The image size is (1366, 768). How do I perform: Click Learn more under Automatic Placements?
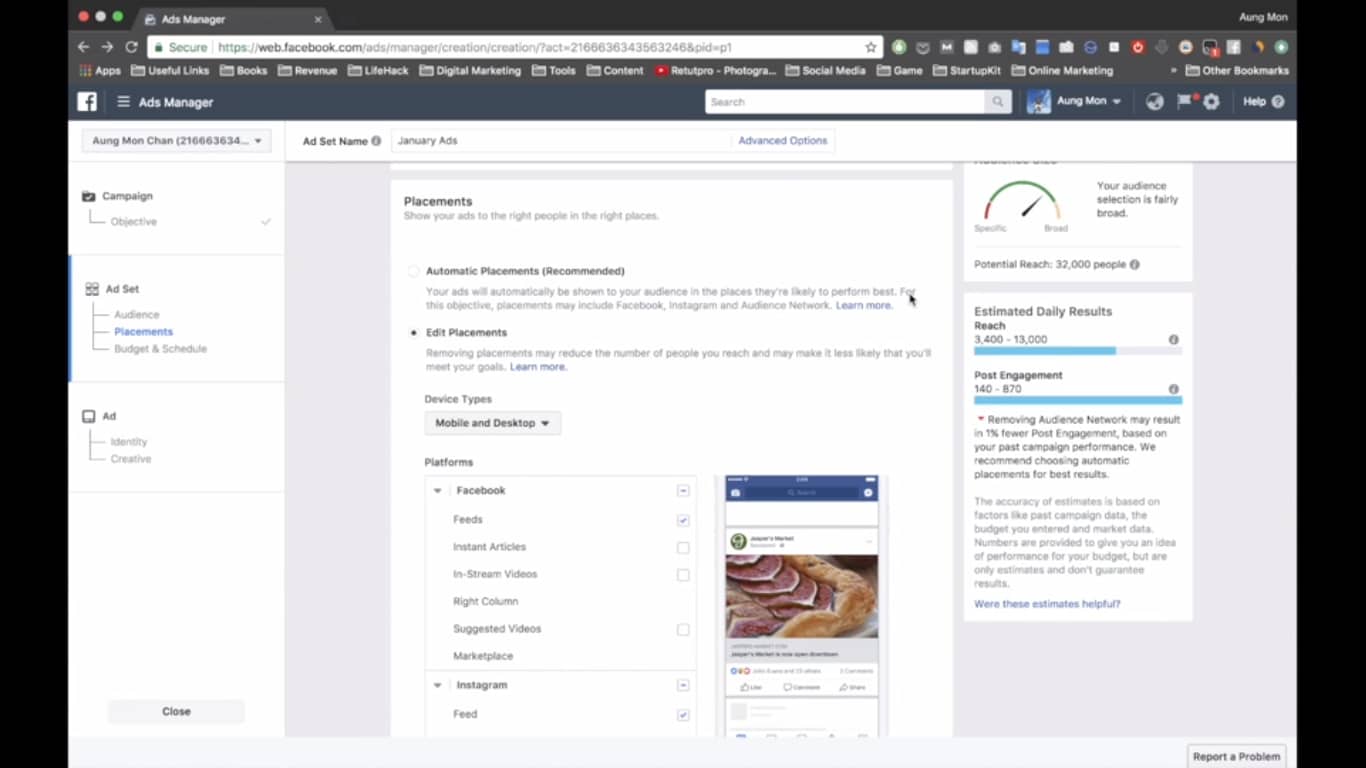864,305
